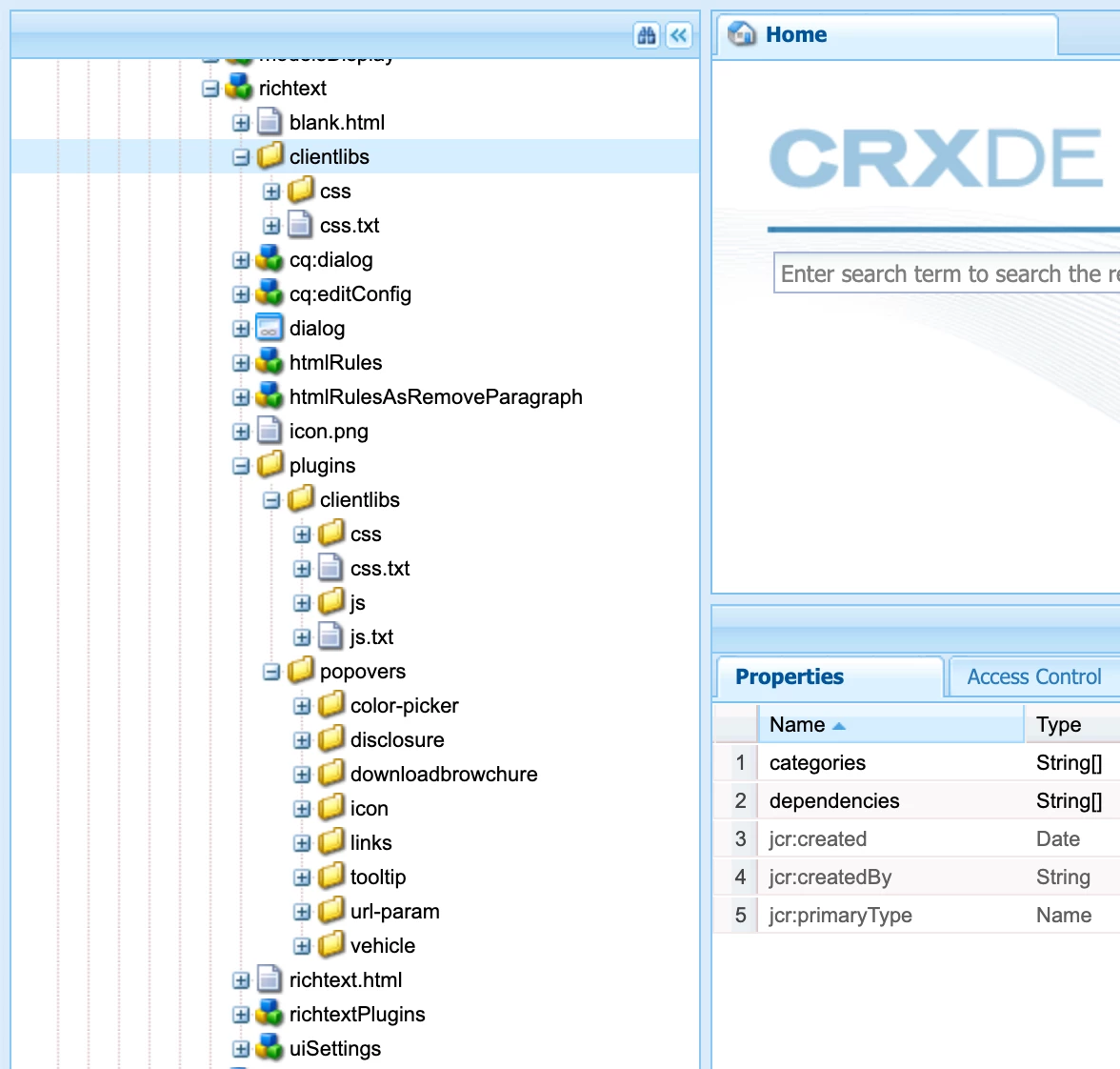This screenshot has height=1069, width=1120.
Task: Click the vehicle folder icon
Action: (x=331, y=945)
